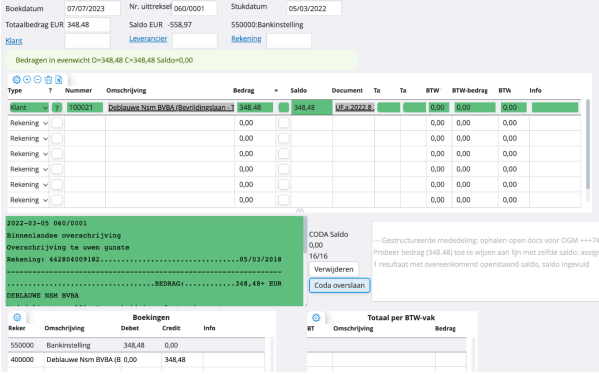Focus the Boekdatum field with 07/07/2023
This screenshot has width=599, height=374.
[92, 8]
